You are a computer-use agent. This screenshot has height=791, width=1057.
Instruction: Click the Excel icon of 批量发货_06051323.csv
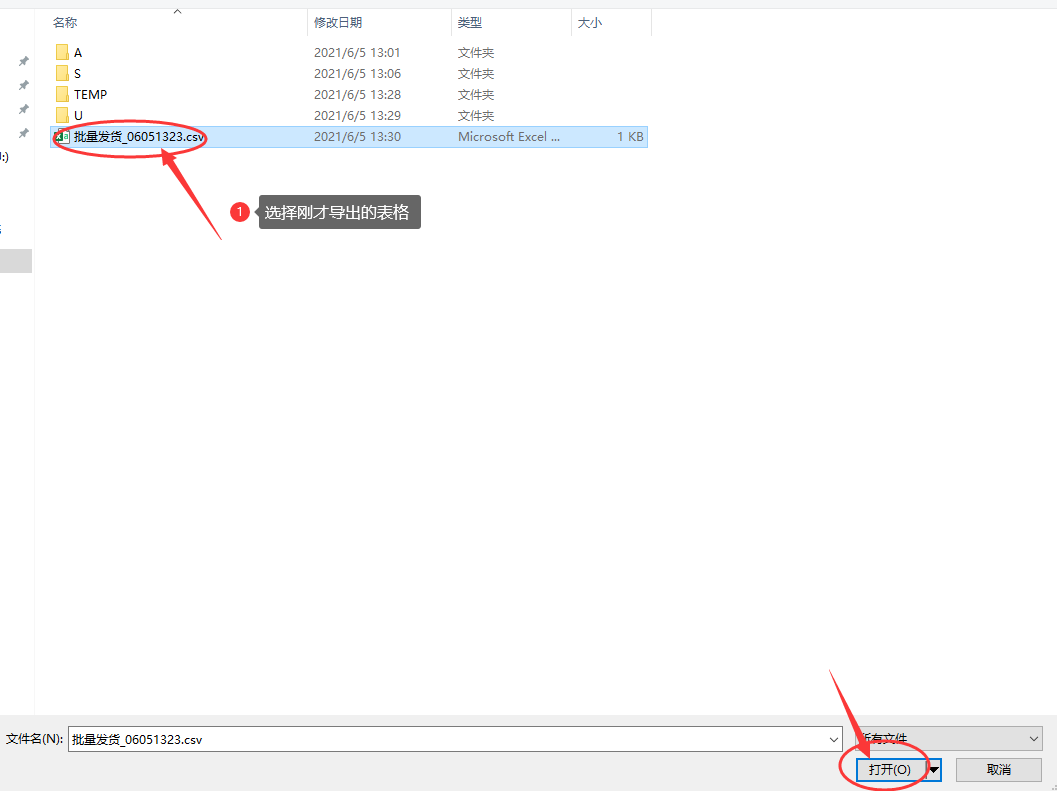point(62,137)
